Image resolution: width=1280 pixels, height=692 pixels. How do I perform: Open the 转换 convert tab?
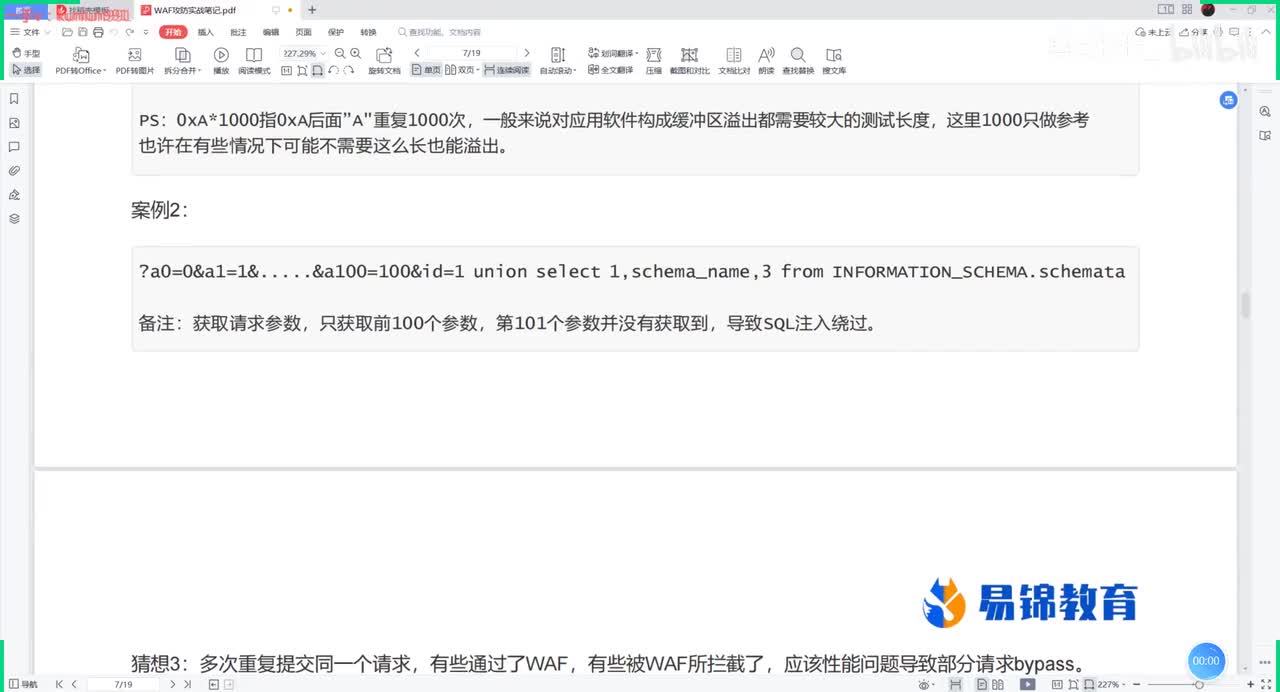pyautogui.click(x=368, y=32)
